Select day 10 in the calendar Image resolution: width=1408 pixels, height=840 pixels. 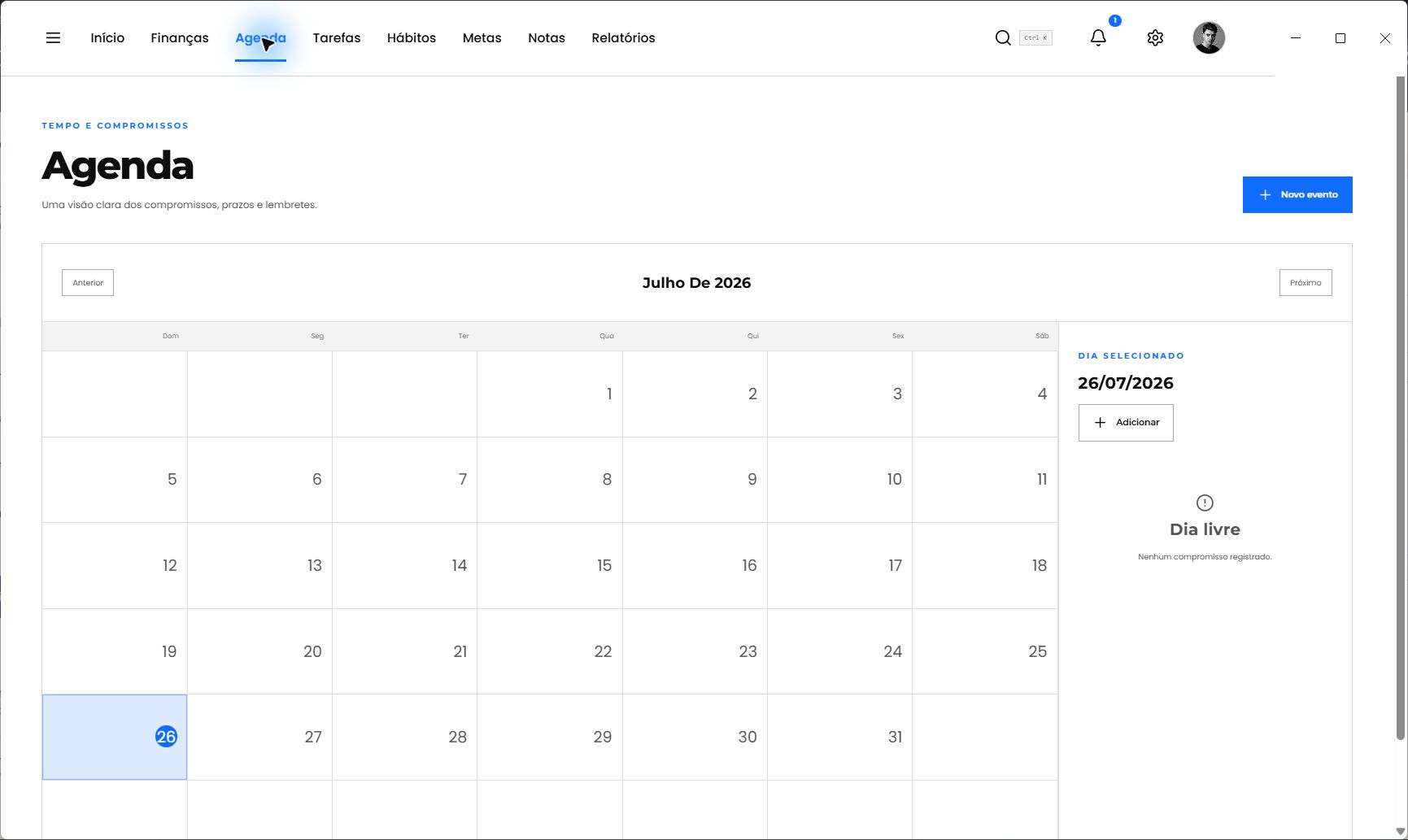tap(839, 480)
